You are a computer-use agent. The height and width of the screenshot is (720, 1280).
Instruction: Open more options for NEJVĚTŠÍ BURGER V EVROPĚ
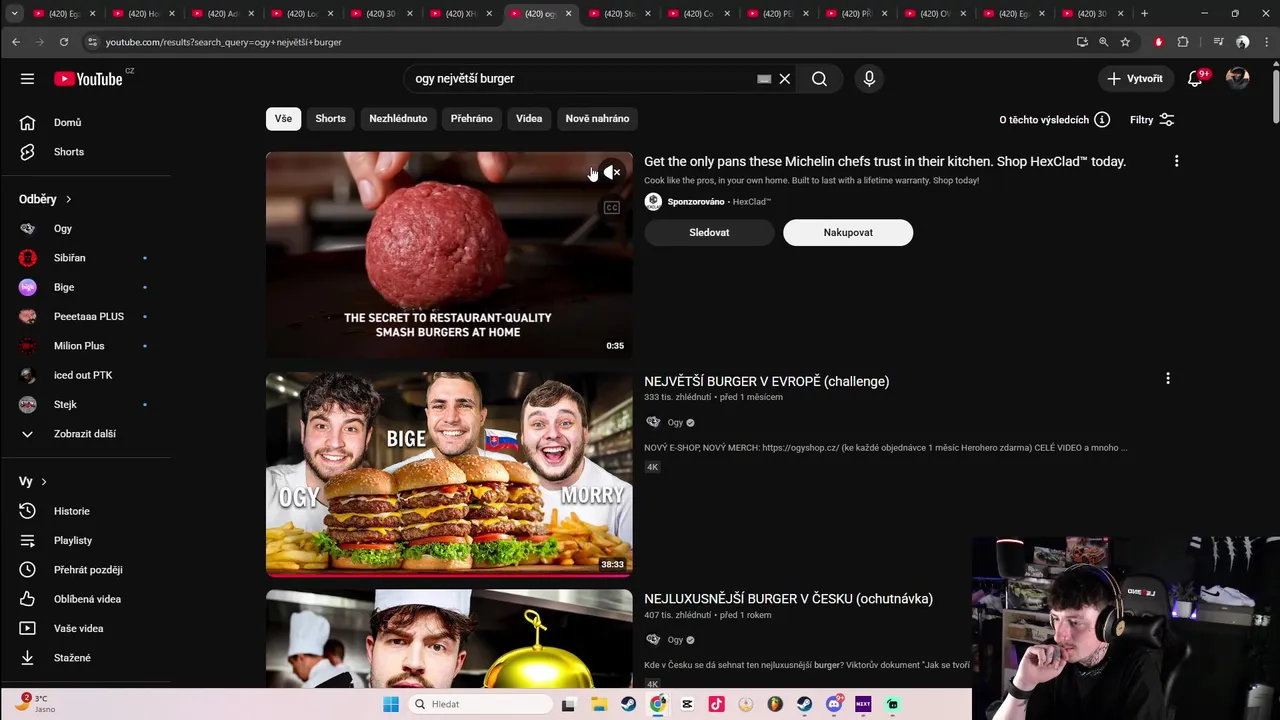[x=1167, y=379]
